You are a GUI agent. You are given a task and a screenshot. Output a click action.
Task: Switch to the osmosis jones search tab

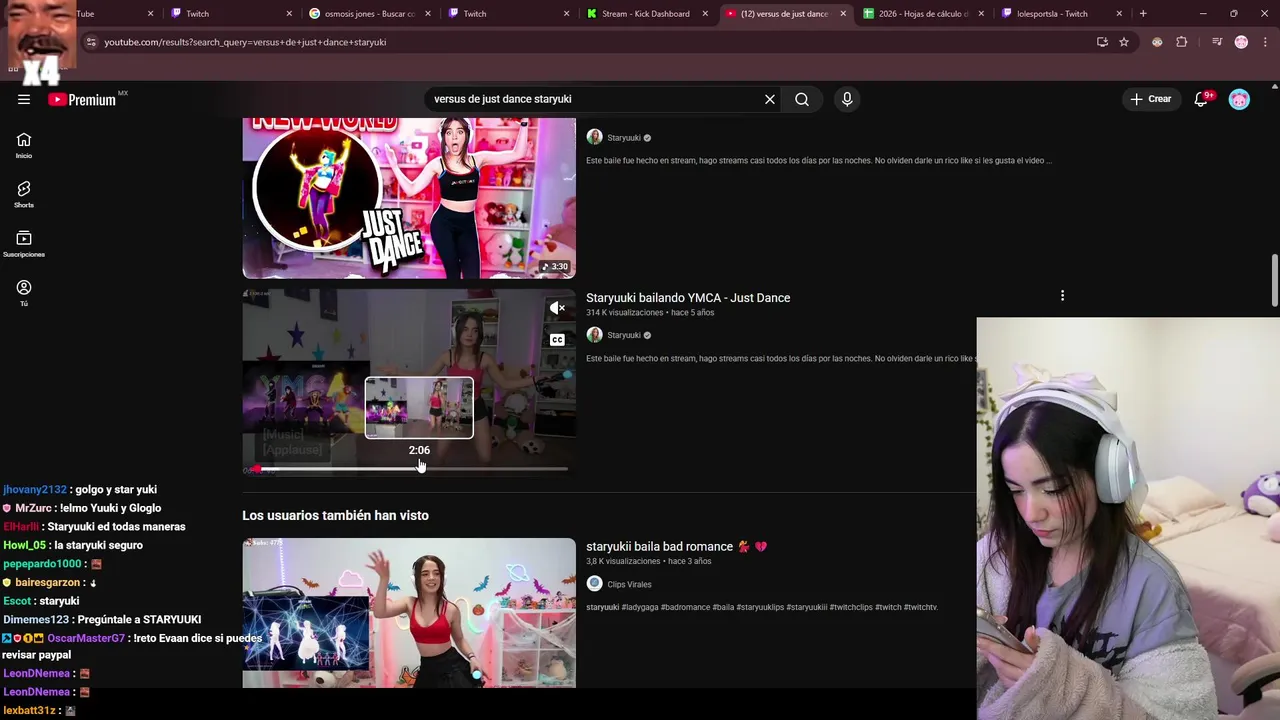click(369, 14)
